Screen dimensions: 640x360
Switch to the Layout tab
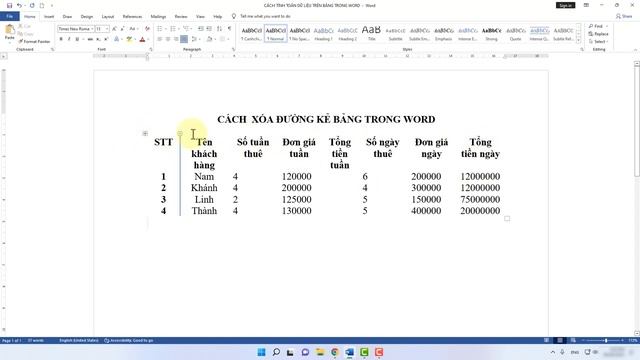[108, 16]
